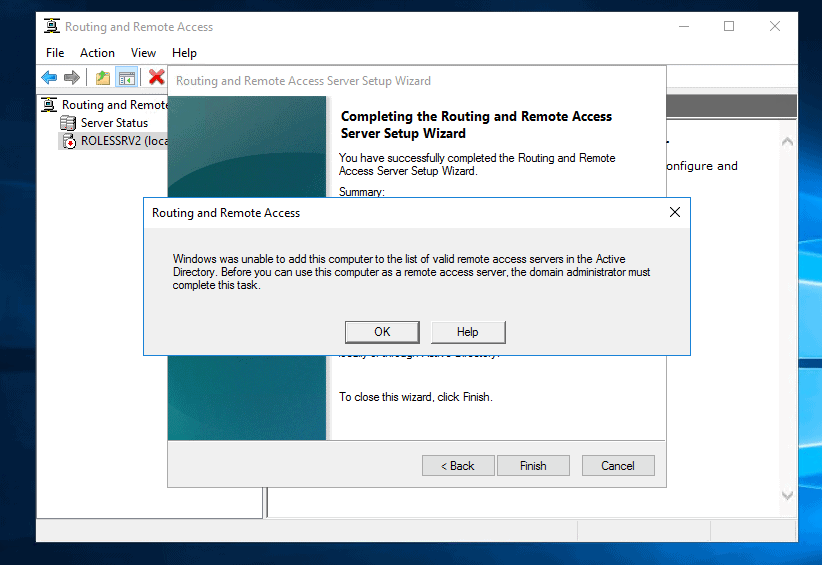Open the View menu

[143, 53]
